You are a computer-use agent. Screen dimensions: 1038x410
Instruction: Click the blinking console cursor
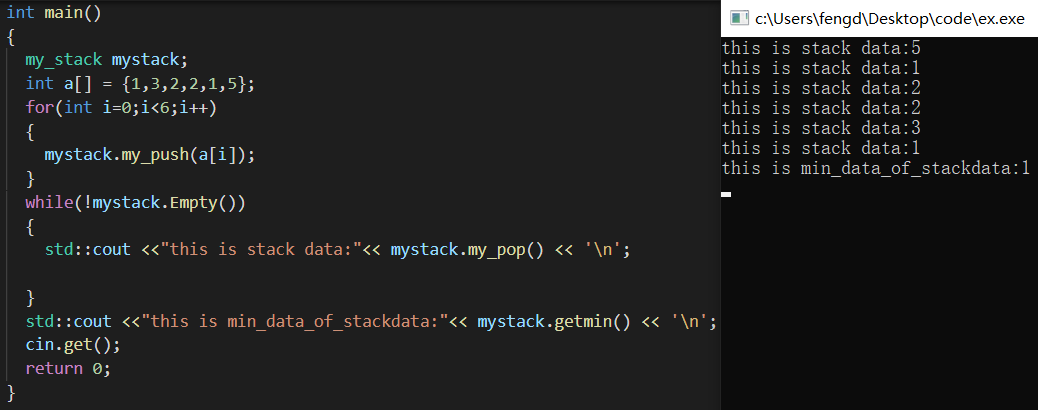tap(726, 194)
